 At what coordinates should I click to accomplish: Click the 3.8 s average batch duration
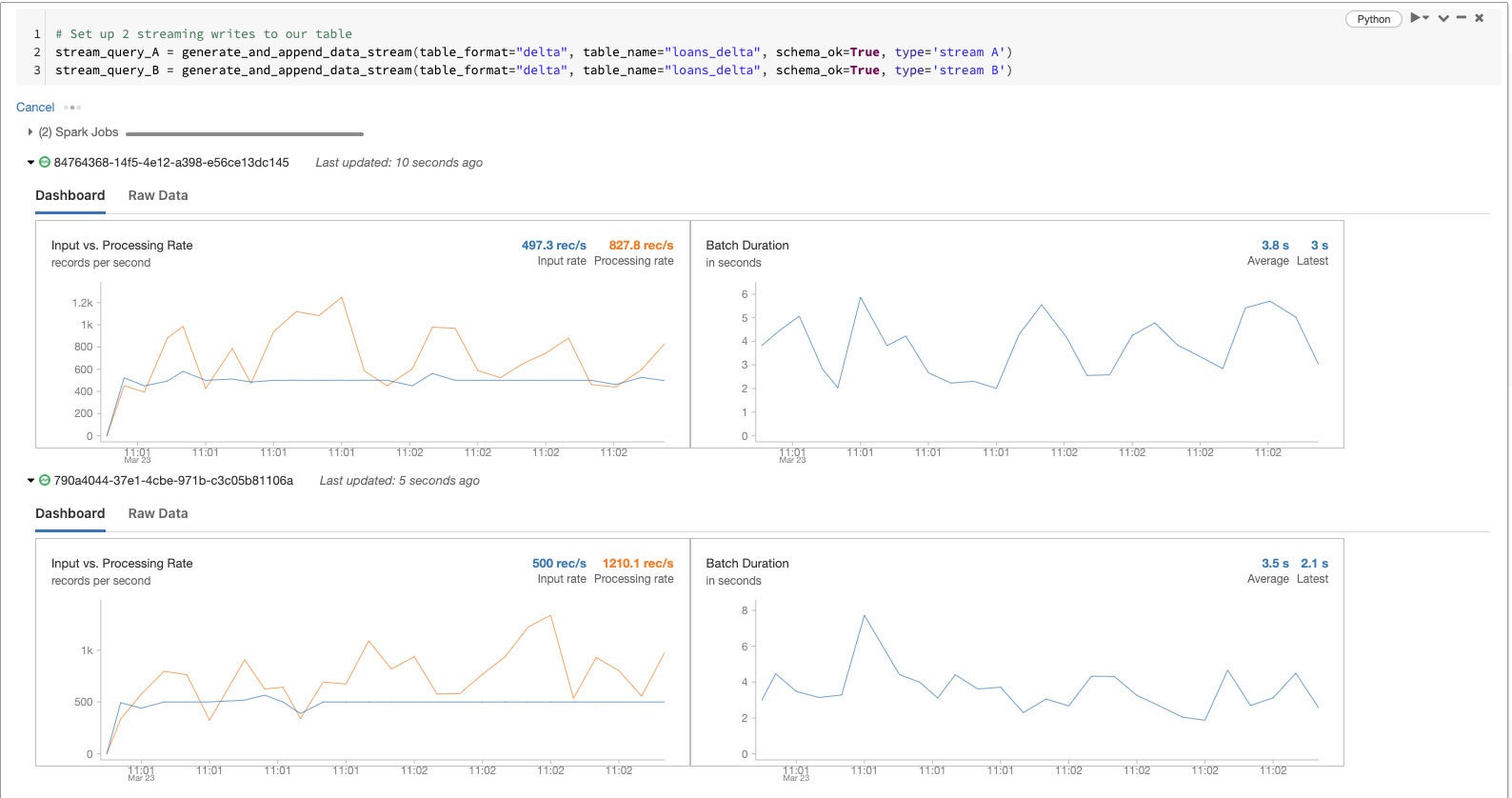pos(1275,246)
